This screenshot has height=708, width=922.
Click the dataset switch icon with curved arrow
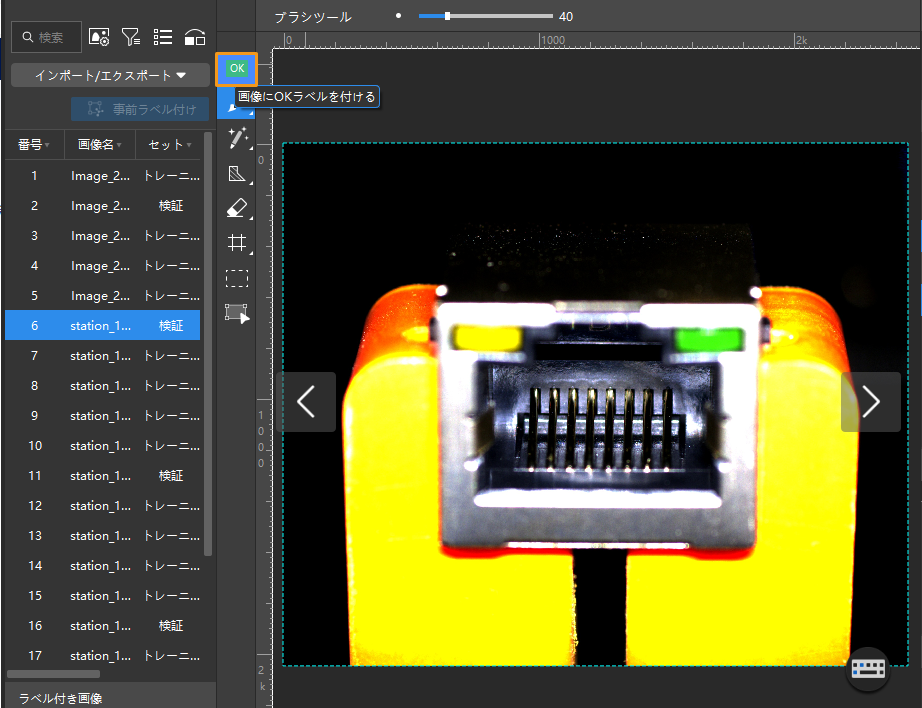(195, 37)
